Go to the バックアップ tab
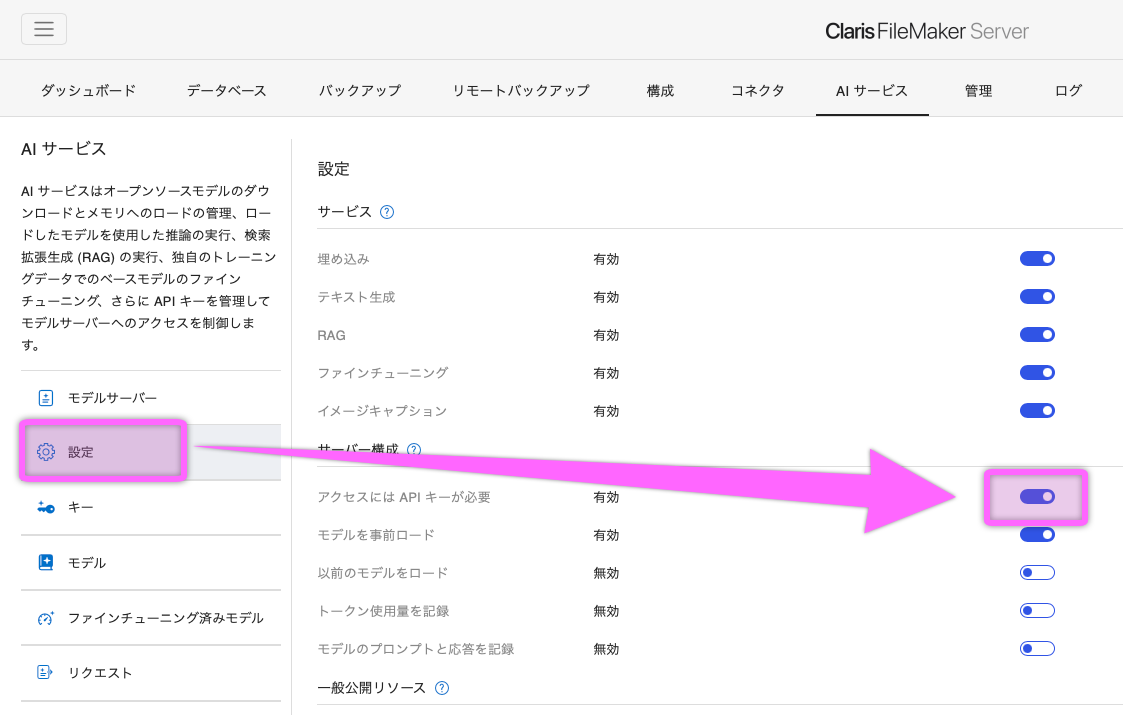Viewport: 1123px width, 715px height. [x=360, y=90]
